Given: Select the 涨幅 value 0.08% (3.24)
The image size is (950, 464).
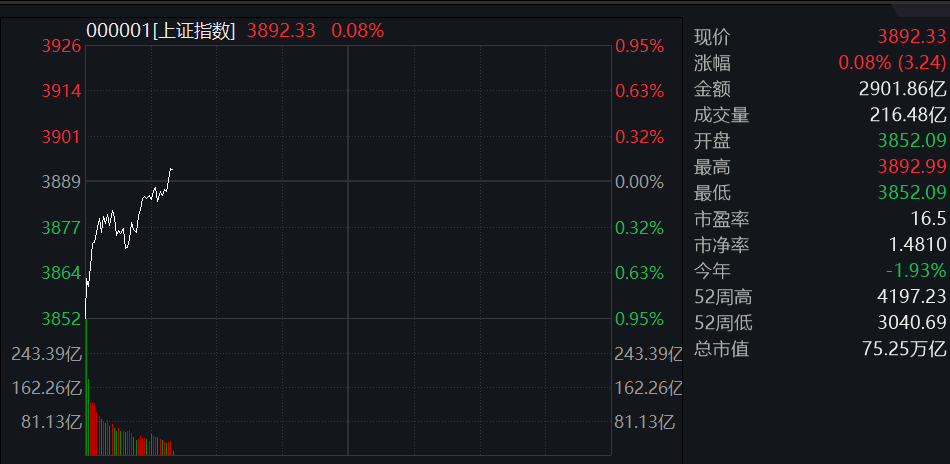Looking at the screenshot, I should [891, 63].
